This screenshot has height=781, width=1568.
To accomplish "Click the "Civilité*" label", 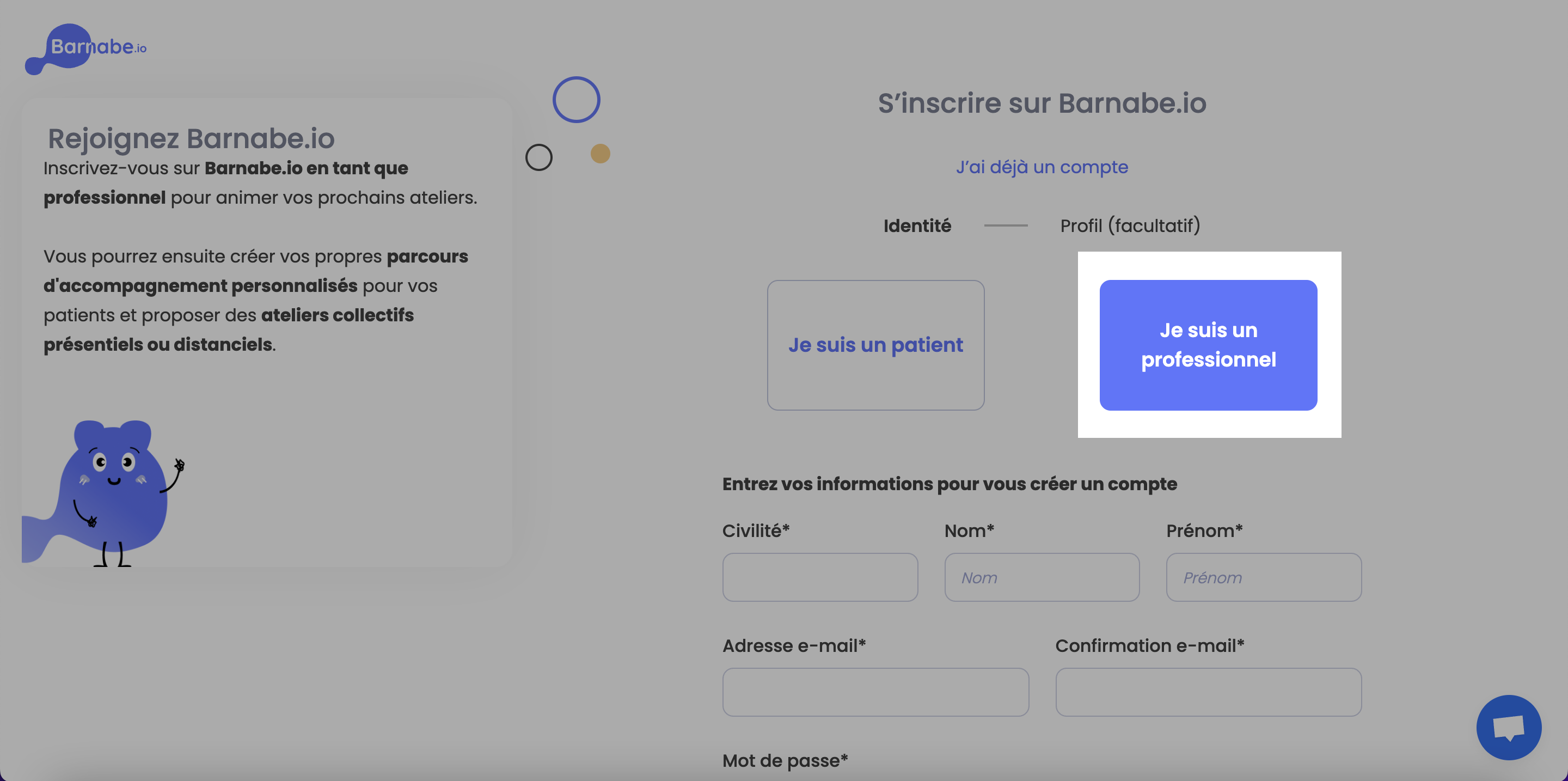I will (x=756, y=531).
